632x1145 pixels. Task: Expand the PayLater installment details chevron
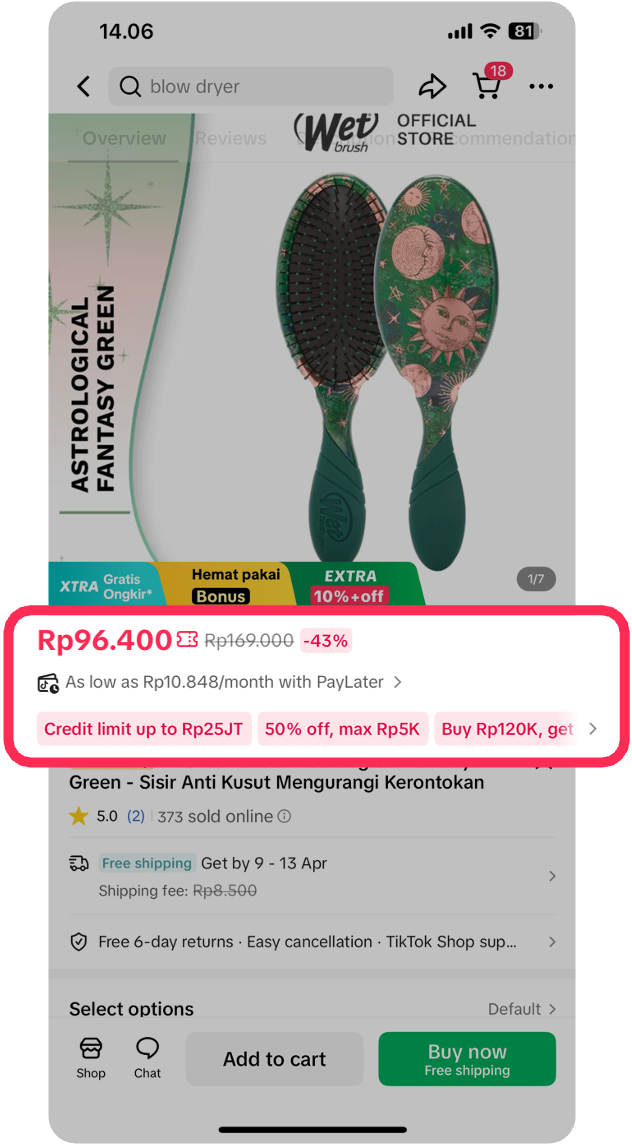point(397,682)
